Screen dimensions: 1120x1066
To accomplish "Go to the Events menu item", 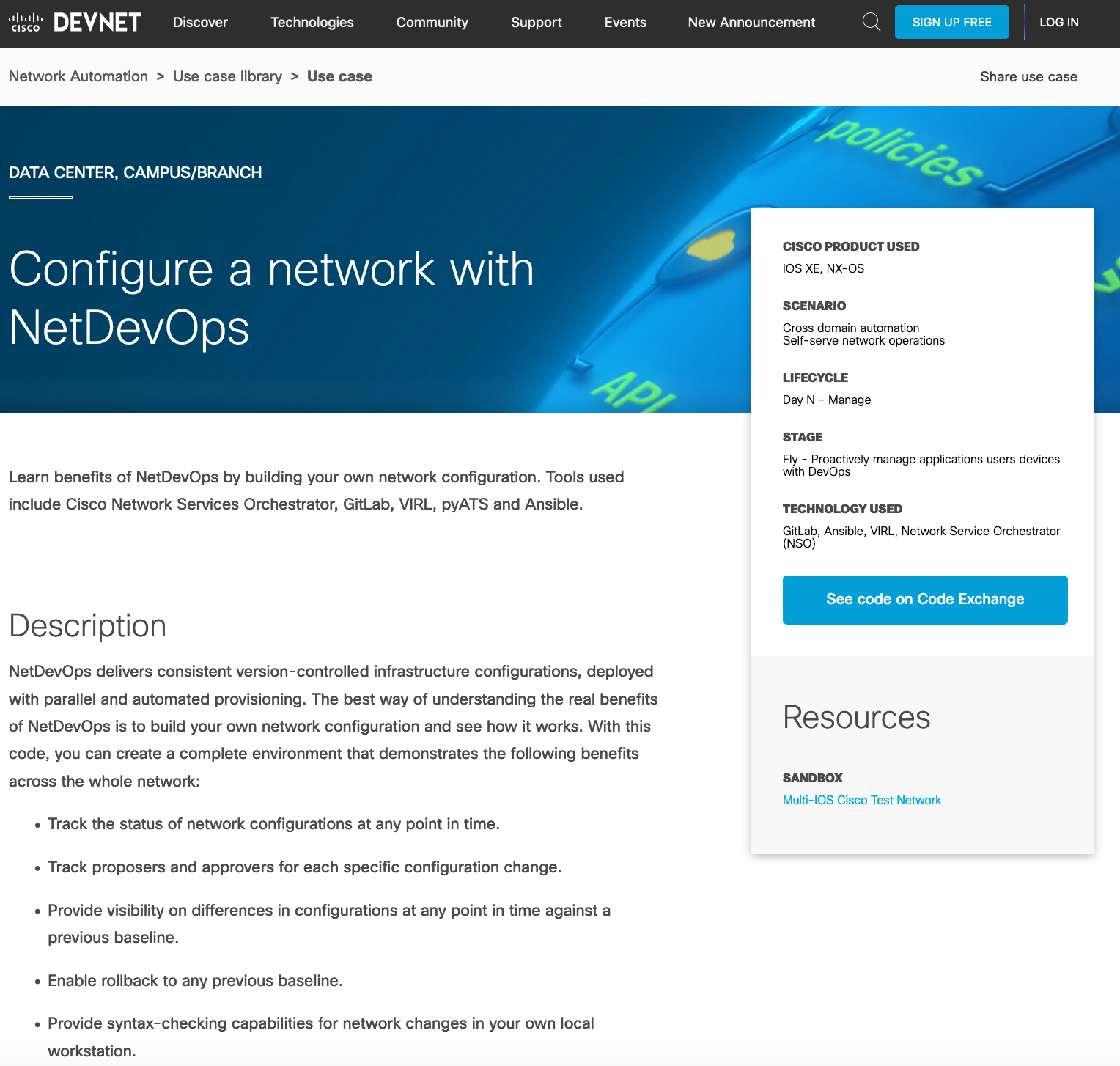I will click(x=625, y=23).
